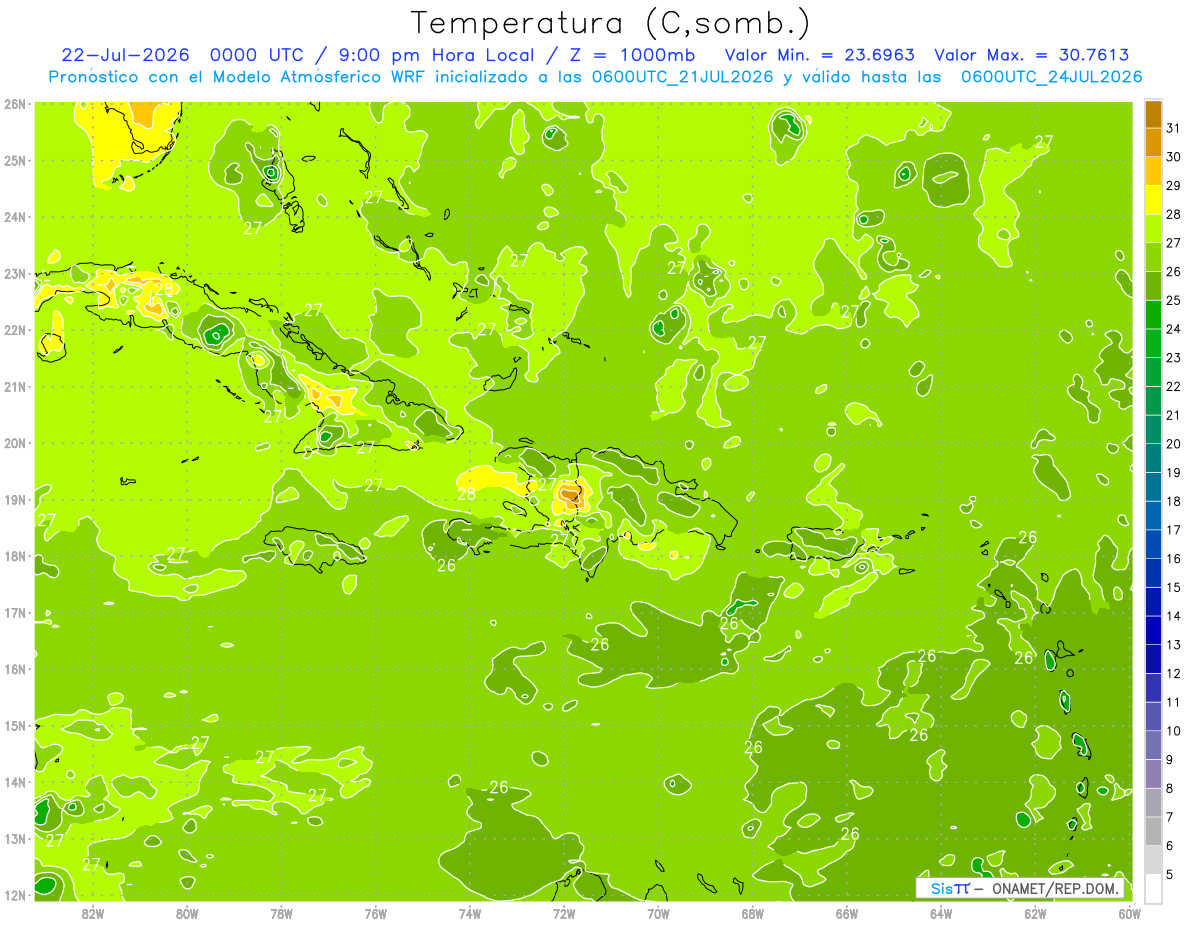The image size is (1200, 927).
Task: Click the '21N' latitude axis label
Action: [x=15, y=386]
